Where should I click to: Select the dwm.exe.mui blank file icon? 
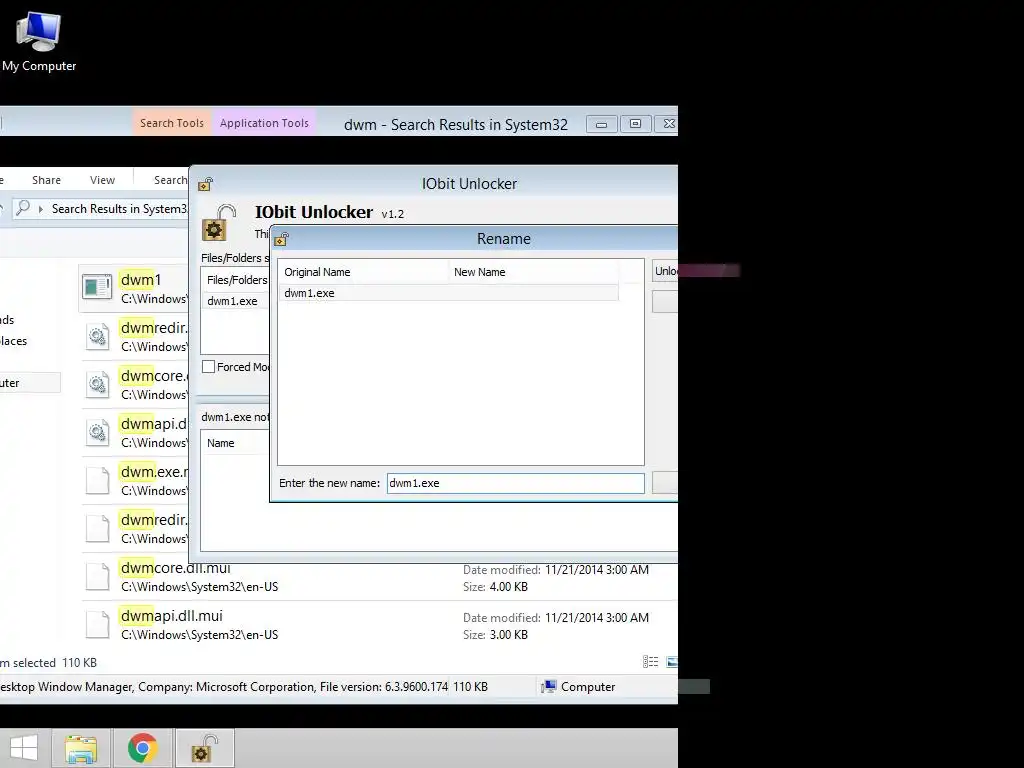click(97, 480)
